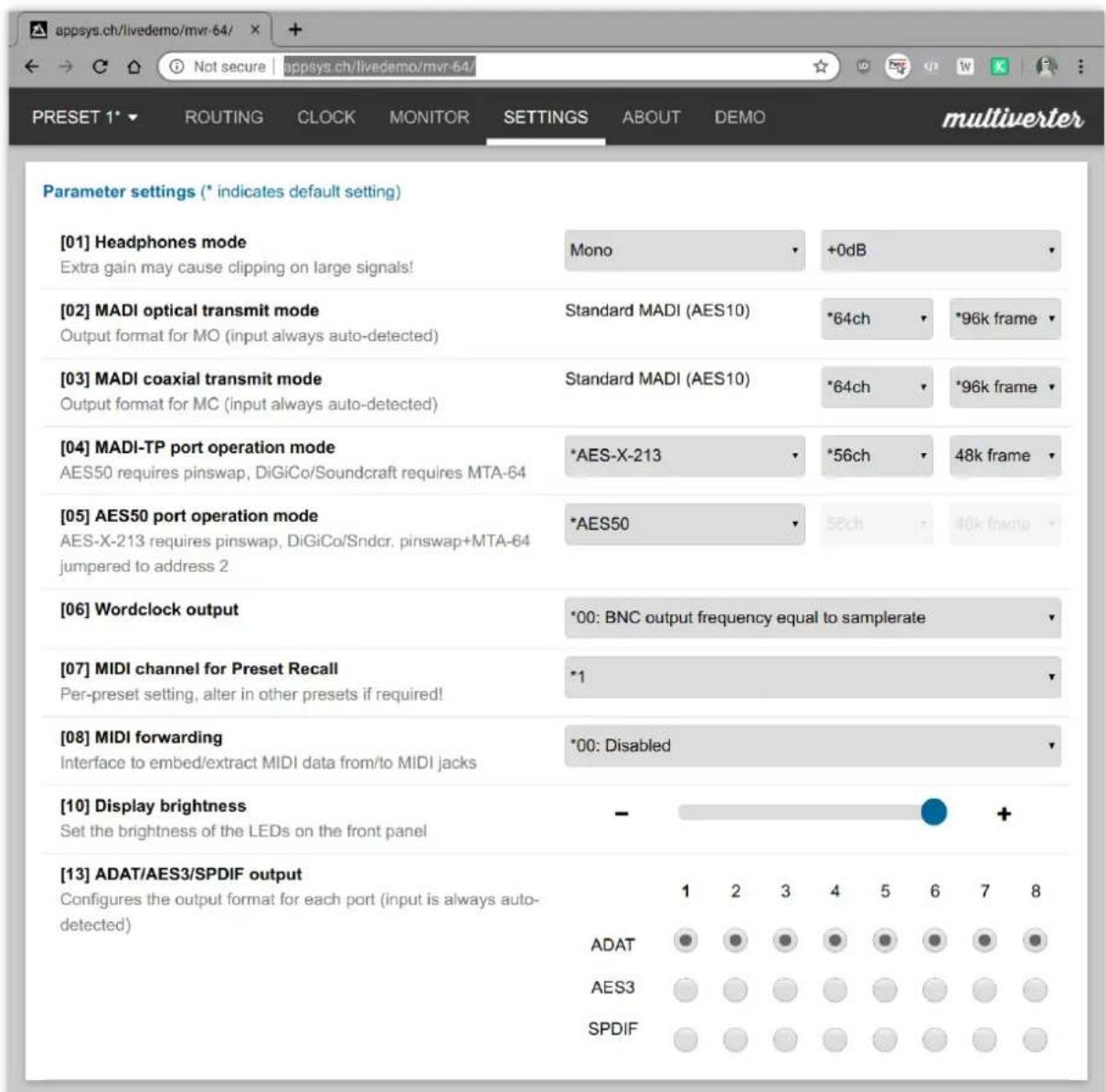Select SPDIF for port 4
The width and height of the screenshot is (1106, 1092).
click(x=835, y=1039)
